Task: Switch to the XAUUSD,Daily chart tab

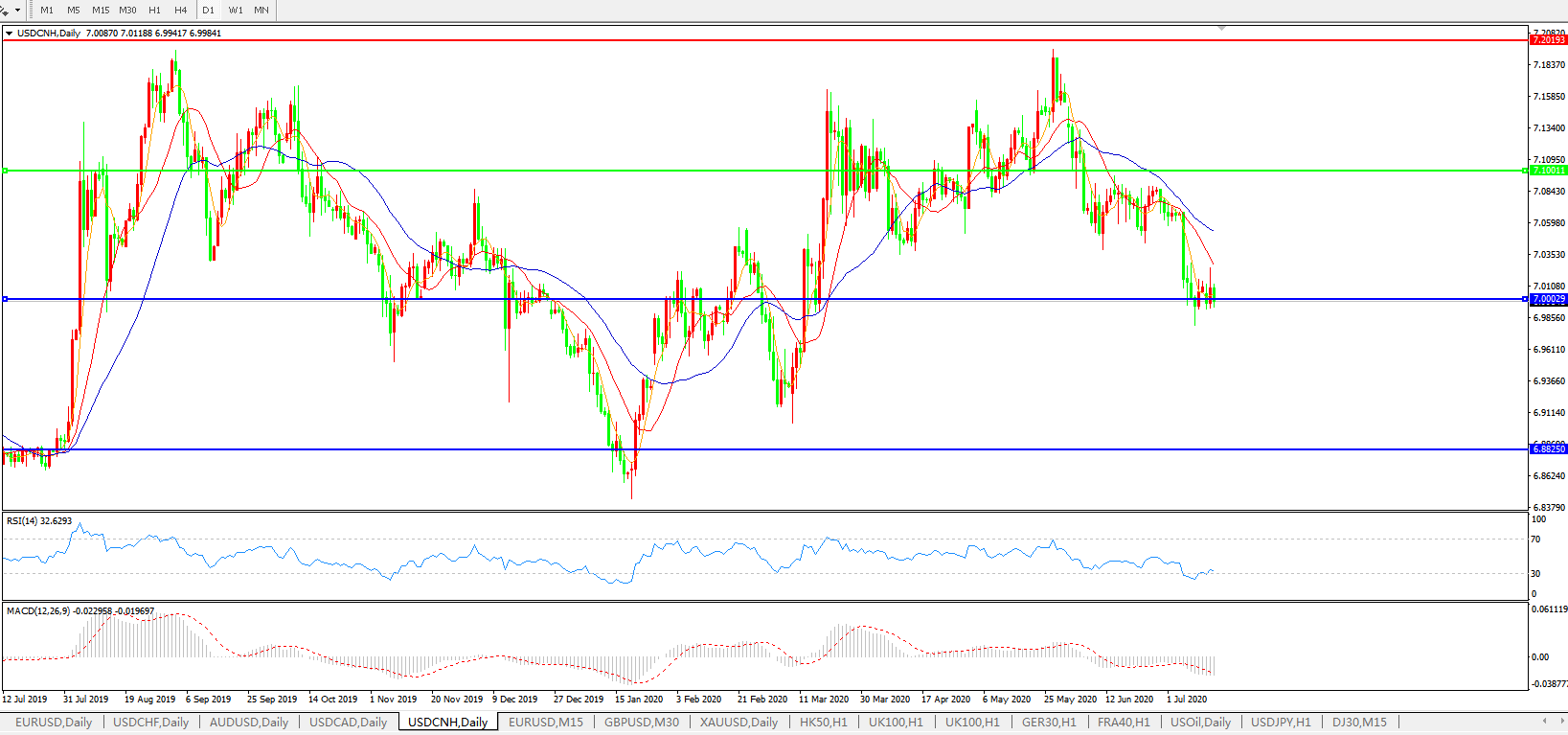Action: pyautogui.click(x=739, y=723)
